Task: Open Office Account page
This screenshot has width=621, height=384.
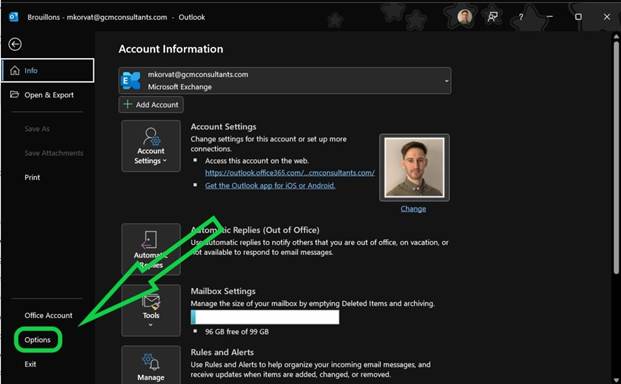Action: click(48, 315)
